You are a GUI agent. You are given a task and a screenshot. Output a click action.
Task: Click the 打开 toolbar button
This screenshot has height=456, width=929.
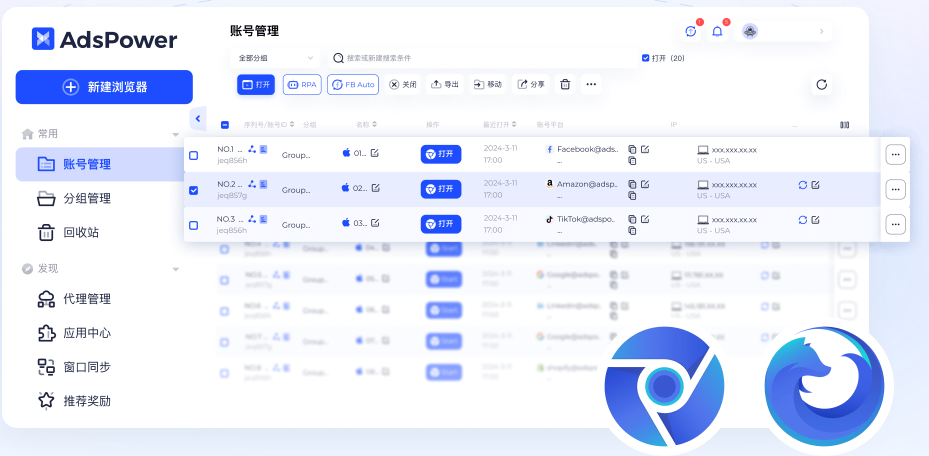coord(256,85)
